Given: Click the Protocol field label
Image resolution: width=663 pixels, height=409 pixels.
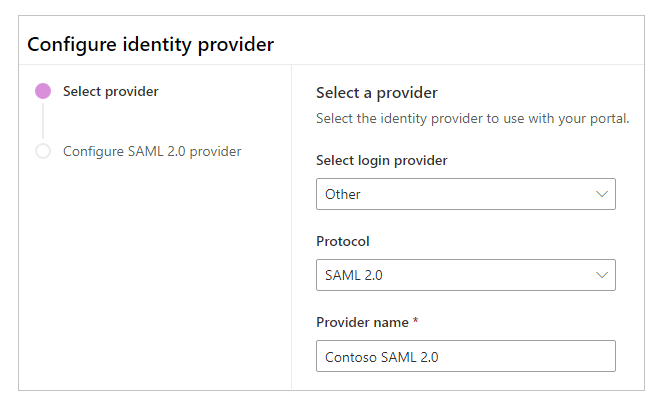Looking at the screenshot, I should pos(343,241).
